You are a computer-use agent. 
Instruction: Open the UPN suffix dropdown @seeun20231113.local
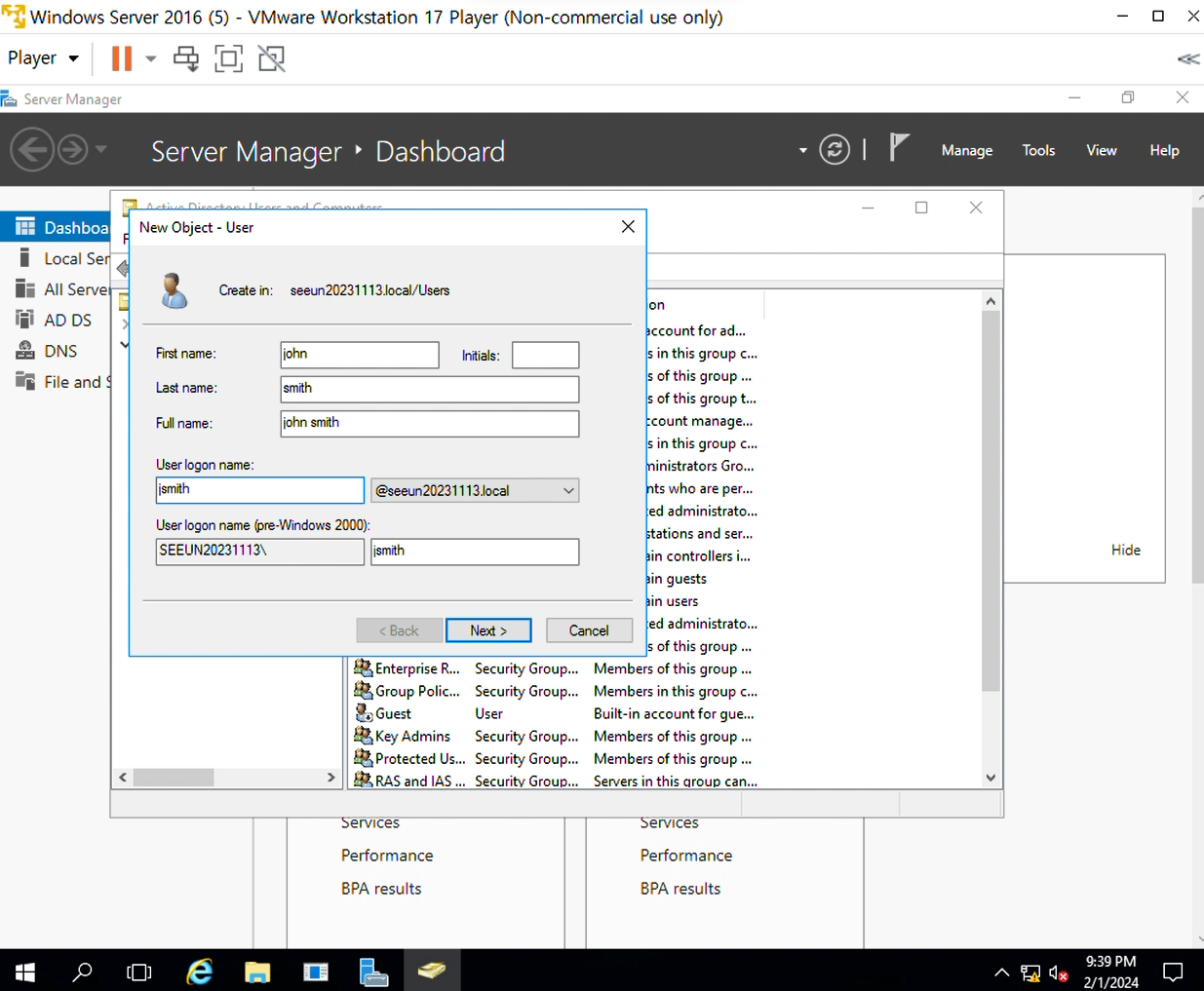[475, 490]
